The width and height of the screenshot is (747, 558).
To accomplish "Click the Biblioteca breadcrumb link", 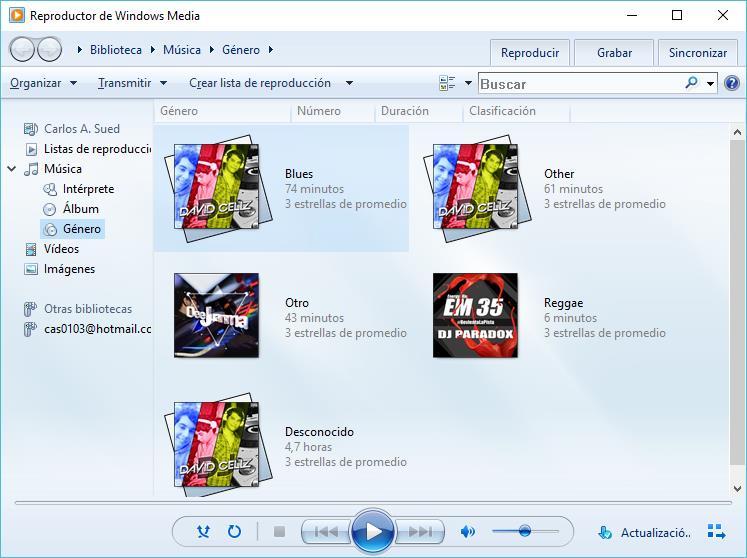I will (116, 50).
